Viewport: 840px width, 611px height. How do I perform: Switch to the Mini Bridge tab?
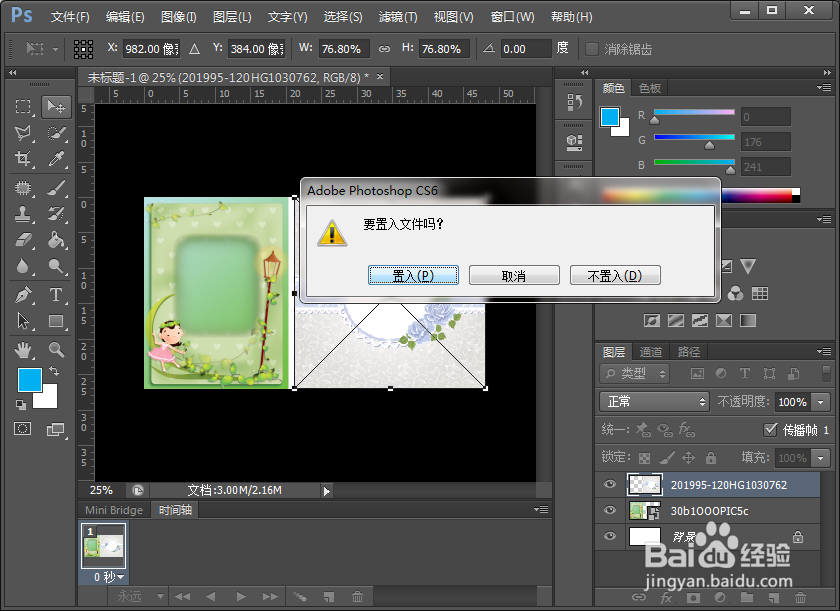point(114,510)
